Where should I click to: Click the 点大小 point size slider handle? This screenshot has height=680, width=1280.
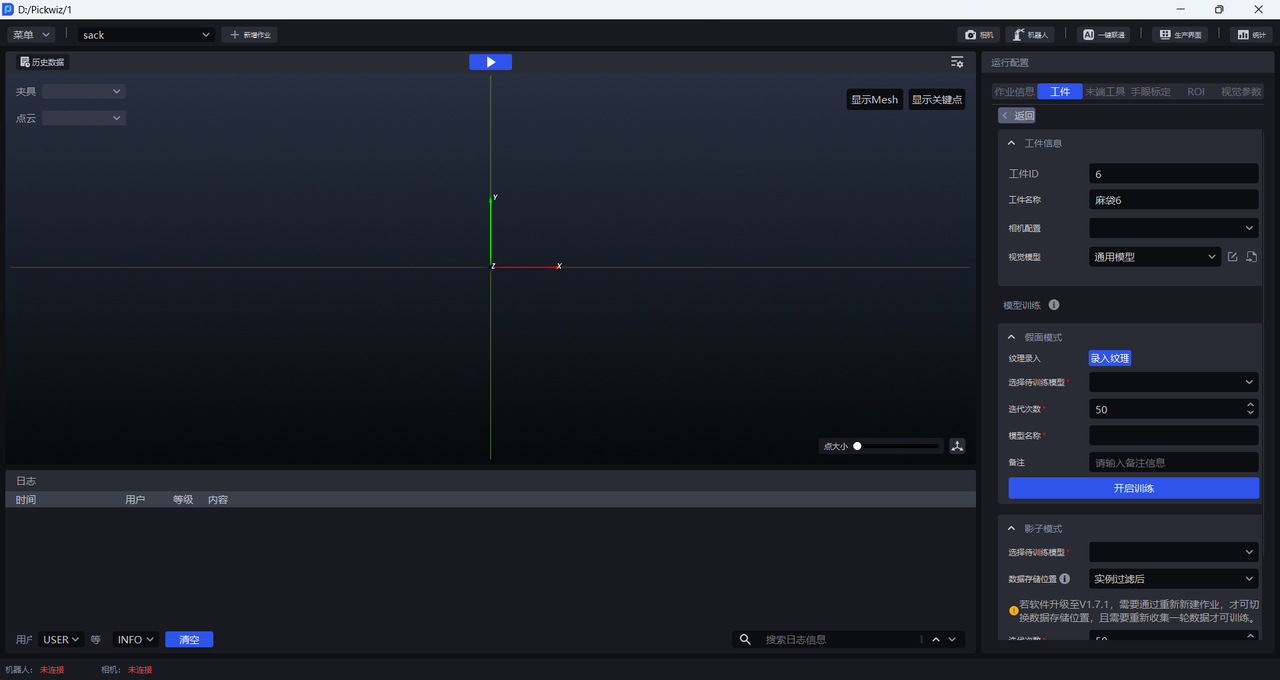(x=857, y=446)
